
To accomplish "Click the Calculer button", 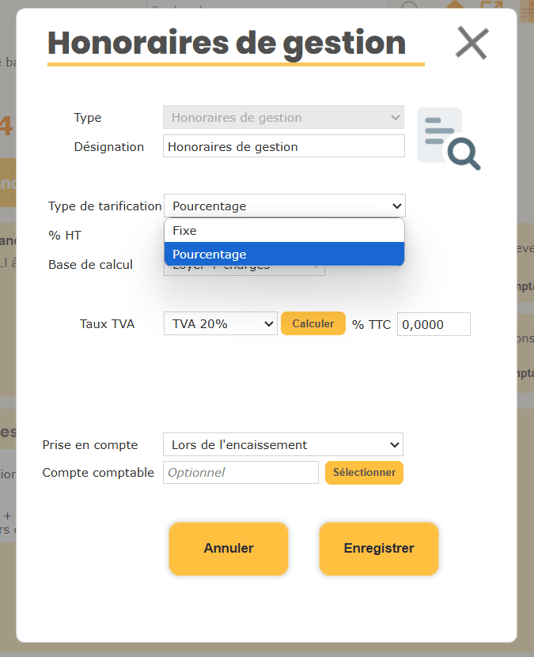I will (313, 323).
